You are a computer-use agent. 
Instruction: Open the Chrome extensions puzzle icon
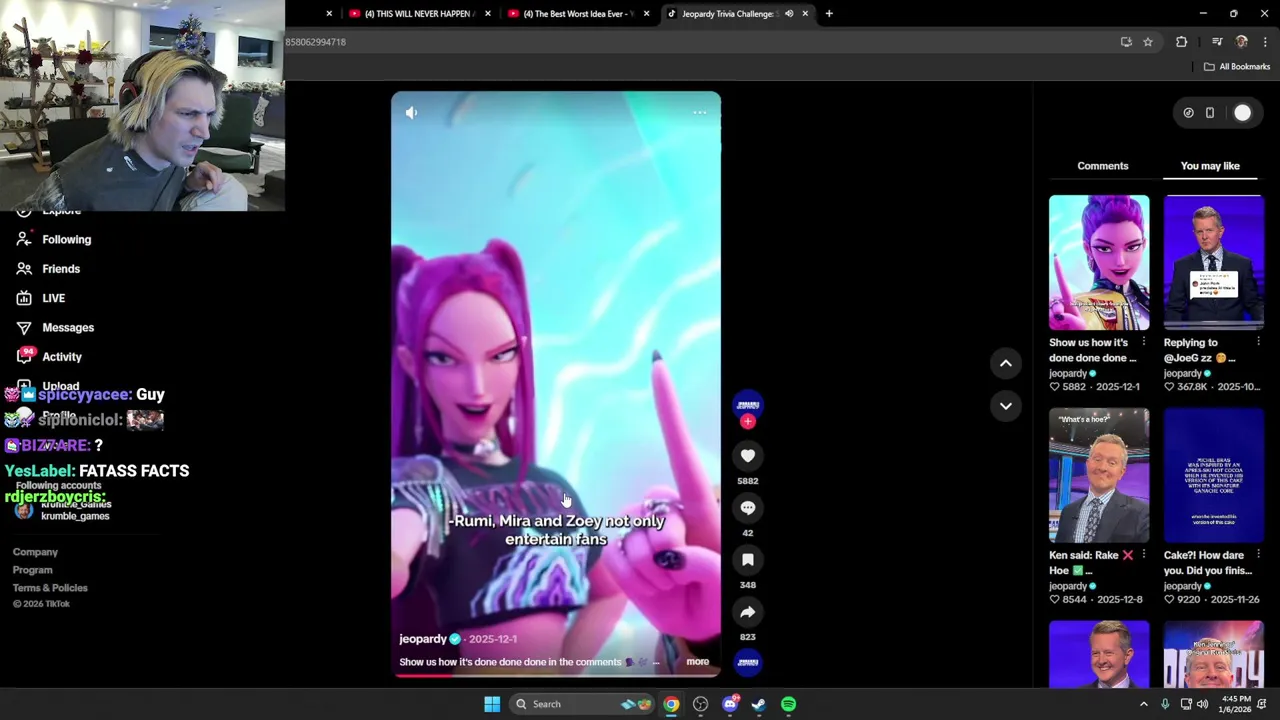(x=1181, y=42)
